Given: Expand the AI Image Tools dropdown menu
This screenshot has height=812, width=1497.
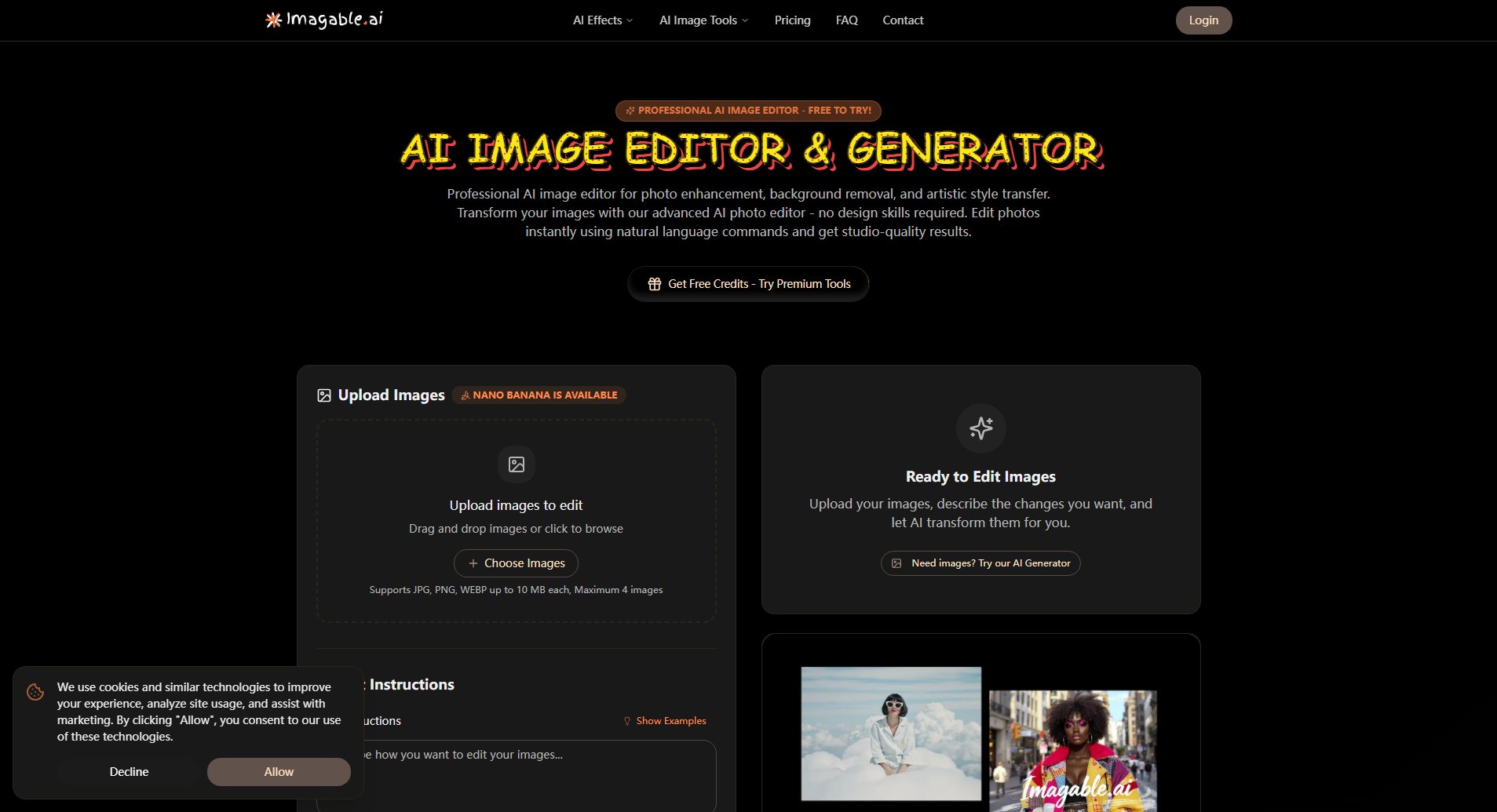Looking at the screenshot, I should 703,20.
